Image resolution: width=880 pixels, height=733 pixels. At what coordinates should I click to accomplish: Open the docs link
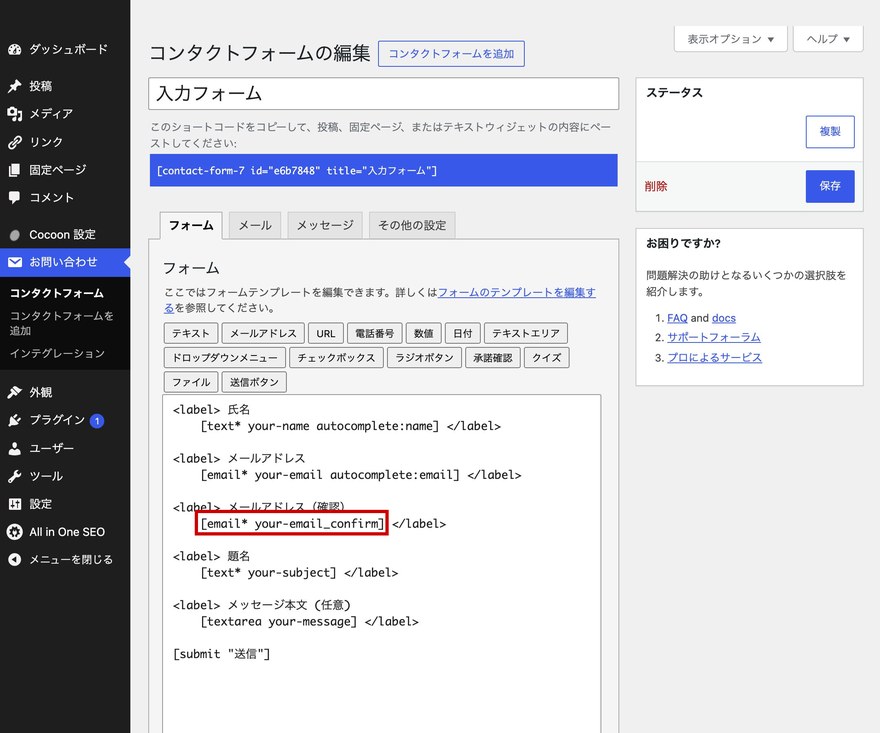click(724, 318)
